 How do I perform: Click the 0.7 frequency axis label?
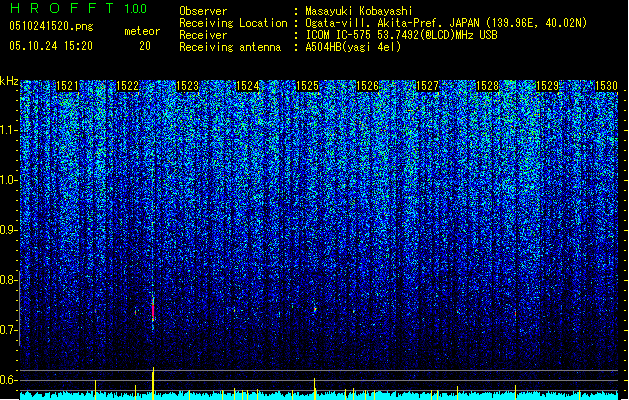pyautogui.click(x=7, y=330)
